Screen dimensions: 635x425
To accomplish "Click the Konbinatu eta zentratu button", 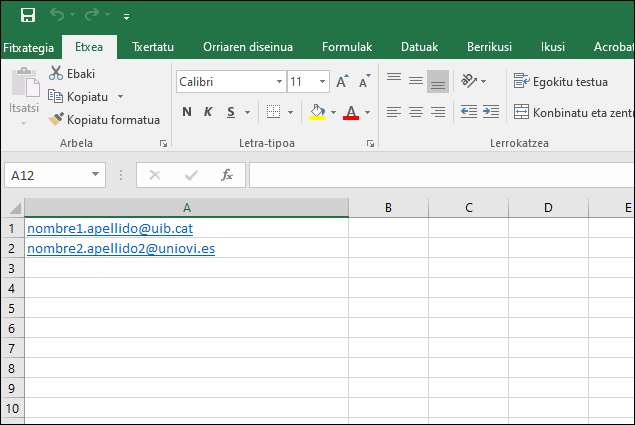I will (x=568, y=112).
